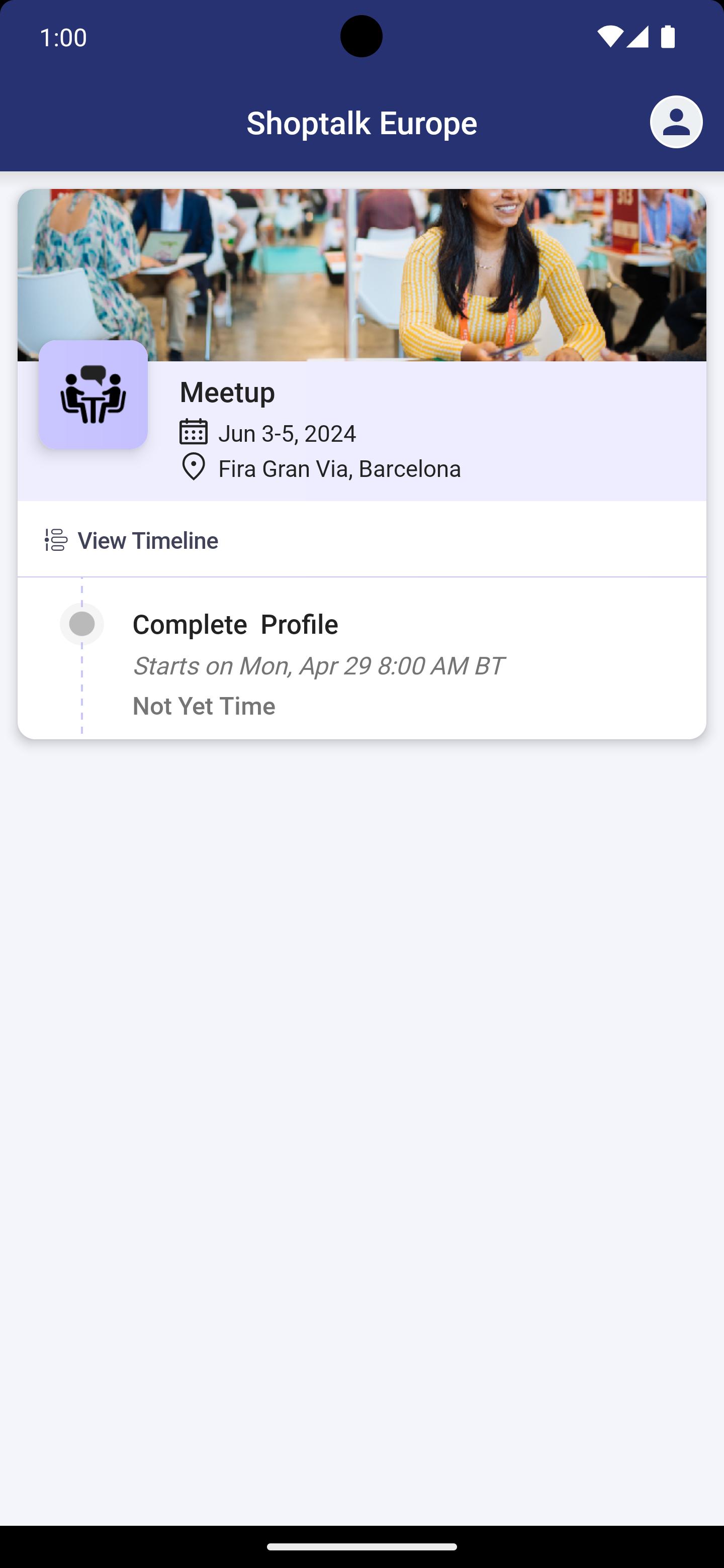Tap the Shoptalk Europe header title
Screen dimensions: 724x1568
pos(361,123)
